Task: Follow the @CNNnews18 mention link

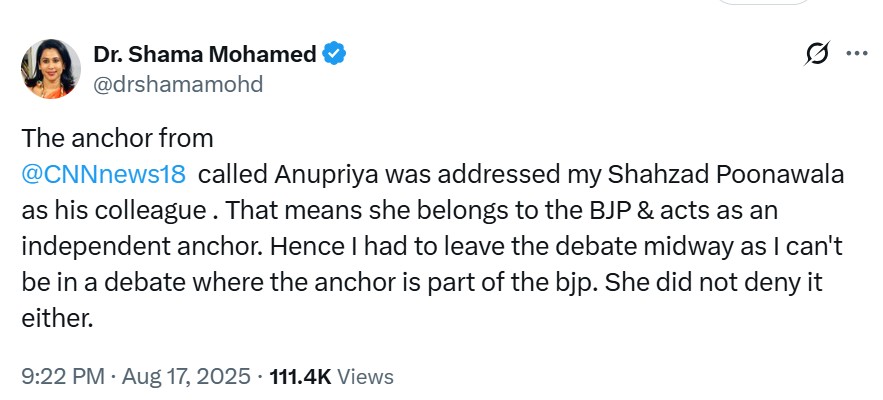Action: click(x=103, y=174)
